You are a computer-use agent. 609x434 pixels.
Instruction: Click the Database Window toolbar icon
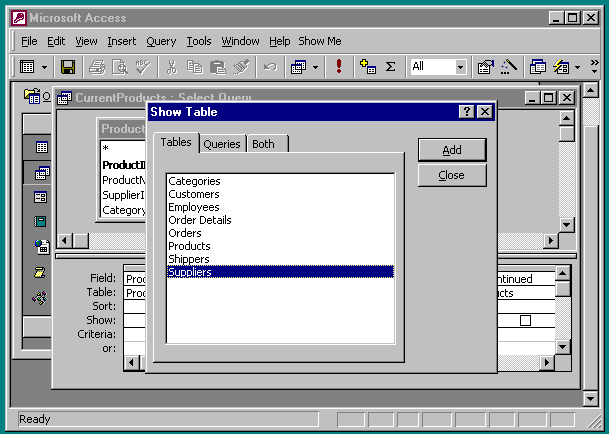tap(538, 67)
